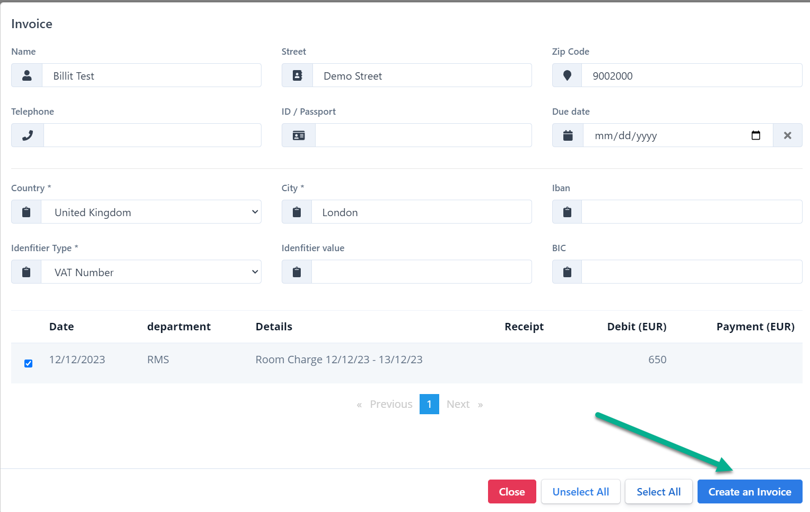Open the date picker in Due date field
This screenshot has width=810, height=512.
(x=755, y=136)
